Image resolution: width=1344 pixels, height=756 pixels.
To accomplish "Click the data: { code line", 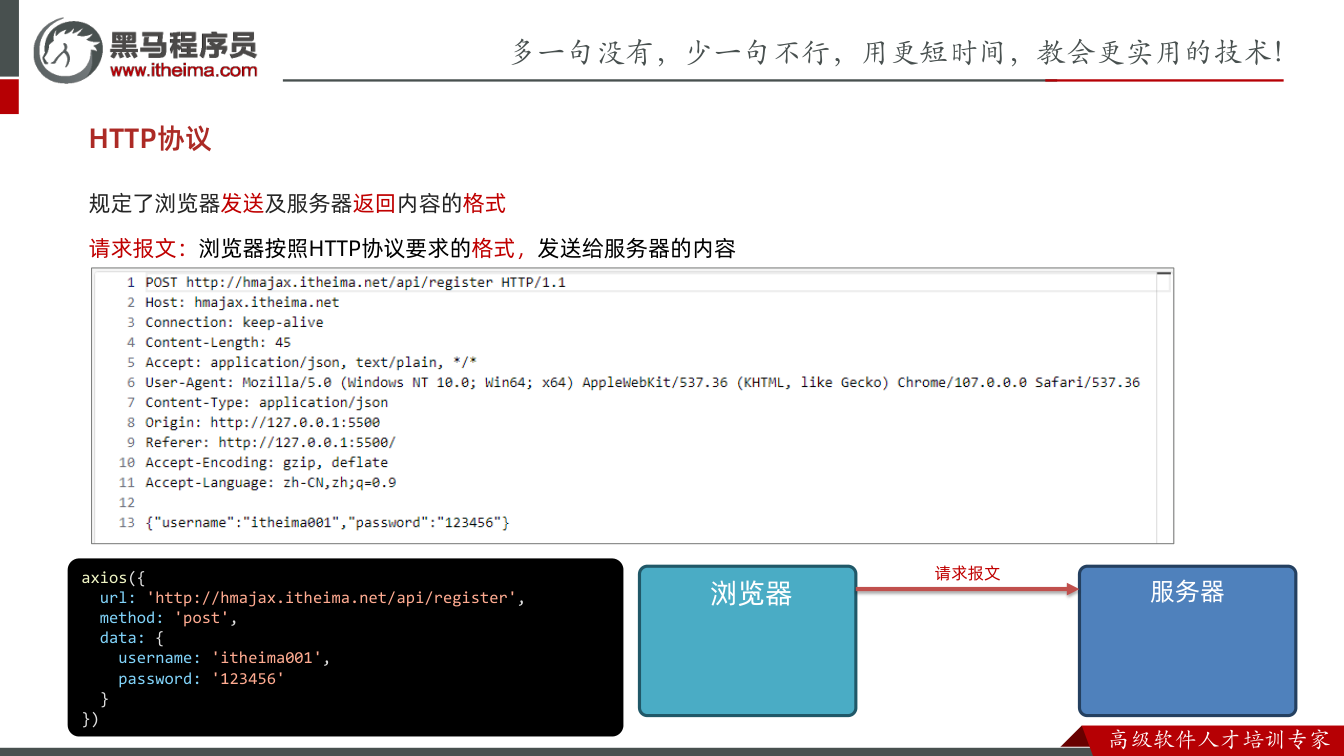I will coord(131,638).
